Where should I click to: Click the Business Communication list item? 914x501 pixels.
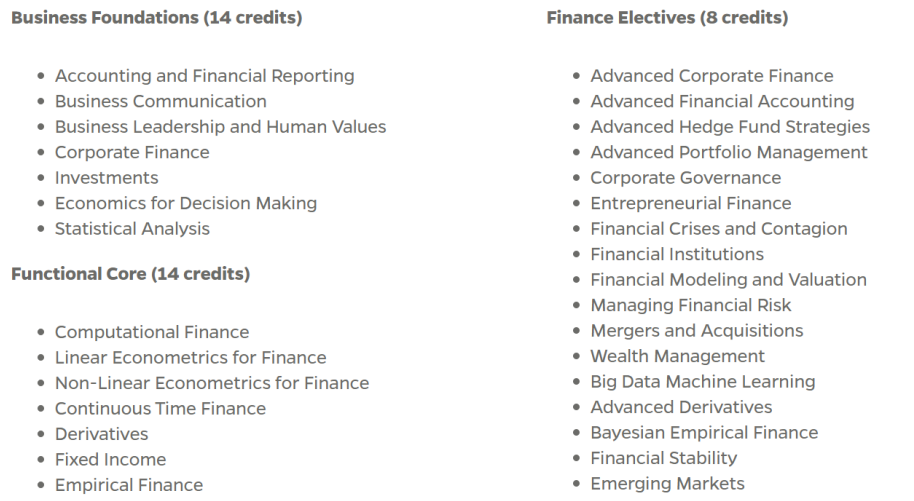point(160,101)
